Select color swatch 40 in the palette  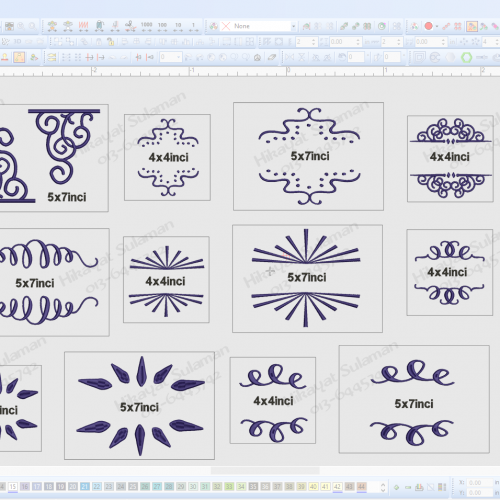(313, 487)
